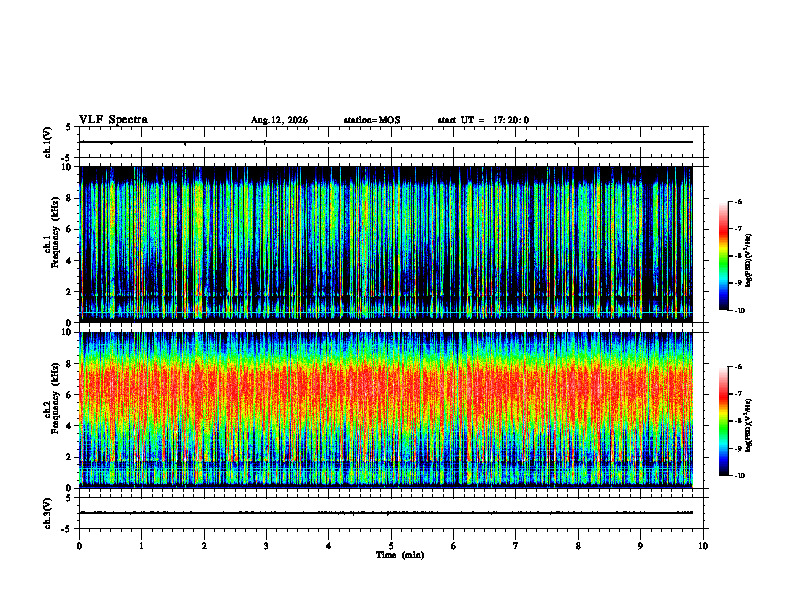Click the "Time (min)" x-axis label
This screenshot has width=792, height=612.
[x=400, y=555]
